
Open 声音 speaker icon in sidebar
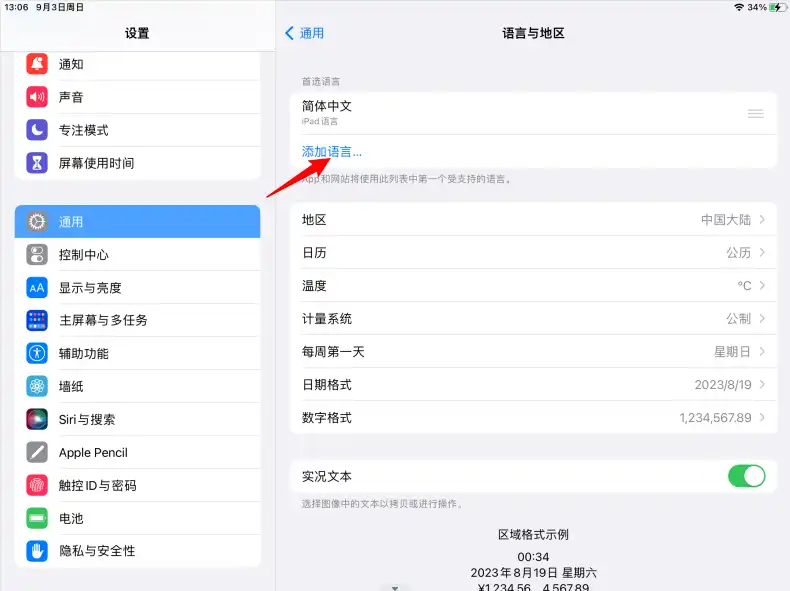point(37,97)
